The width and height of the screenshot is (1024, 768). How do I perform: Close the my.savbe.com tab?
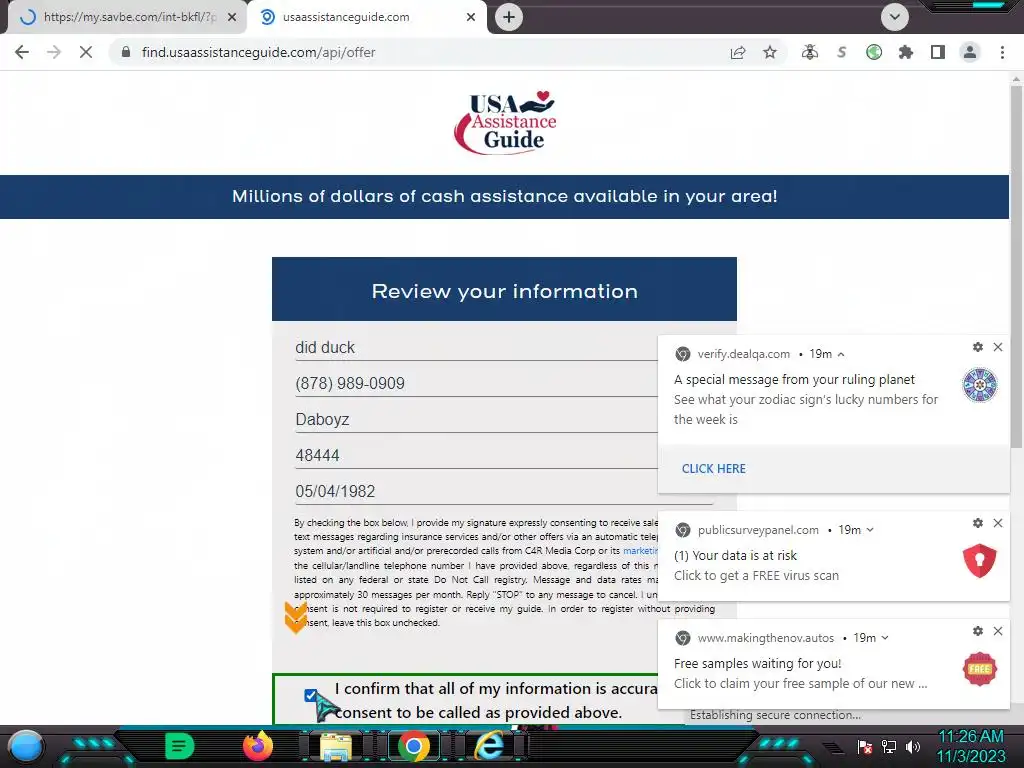tap(232, 17)
